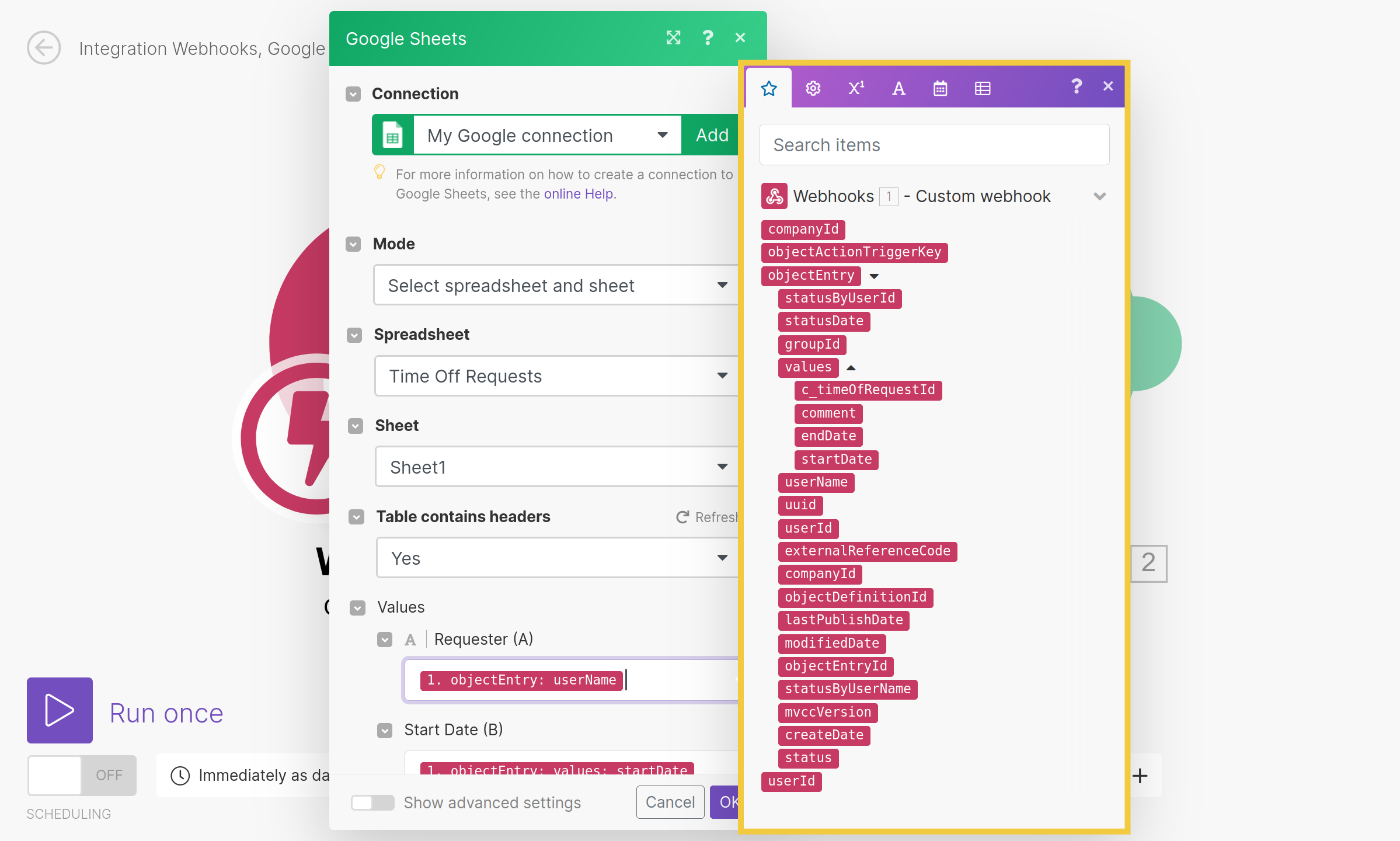The width and height of the screenshot is (1400, 841).
Task: Toggle the Start Date (B) checkbox
Action: click(385, 731)
